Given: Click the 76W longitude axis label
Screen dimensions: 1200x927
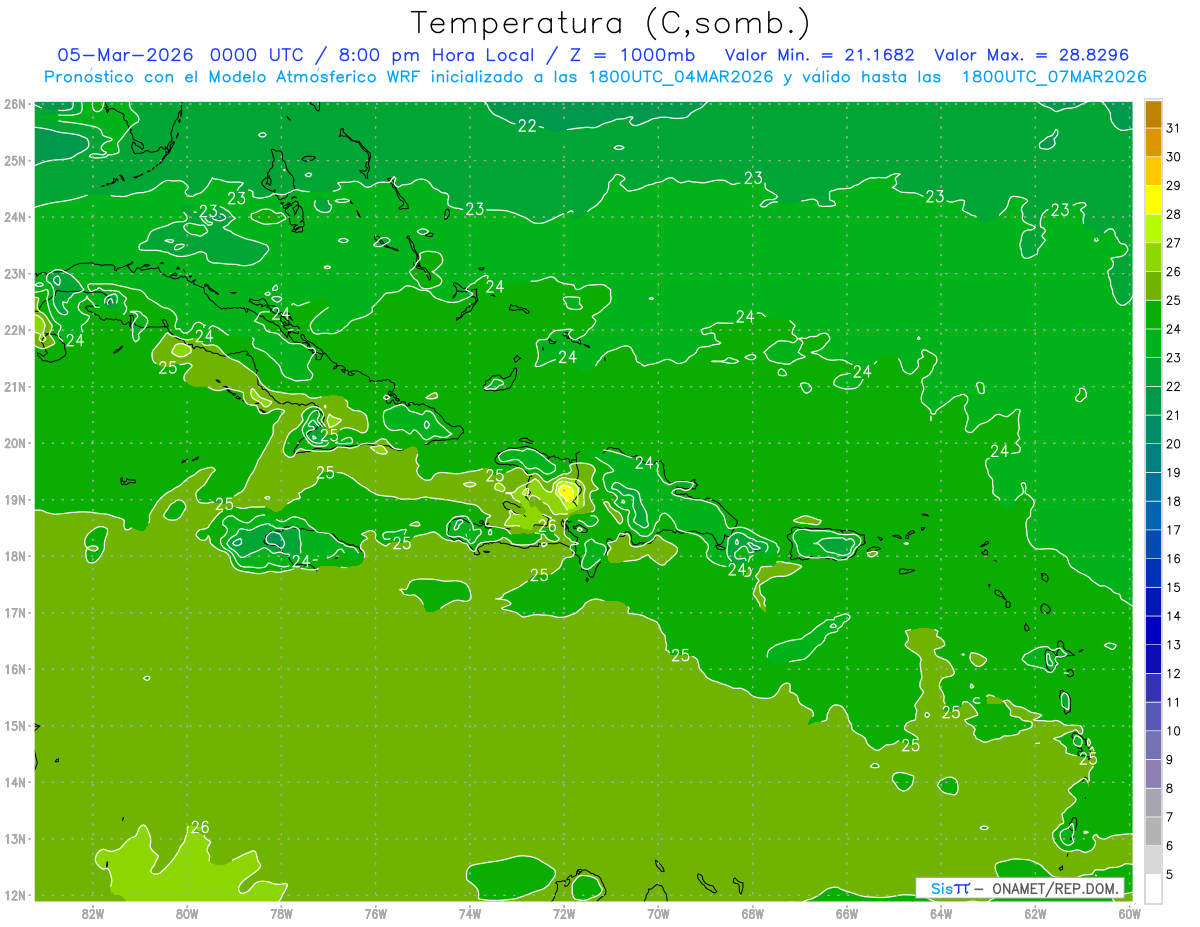Looking at the screenshot, I should point(376,913).
